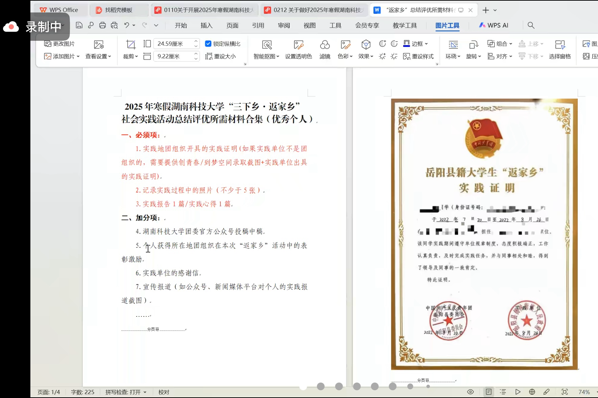
Task: Click the Undo arrow icon
Action: (x=126, y=25)
